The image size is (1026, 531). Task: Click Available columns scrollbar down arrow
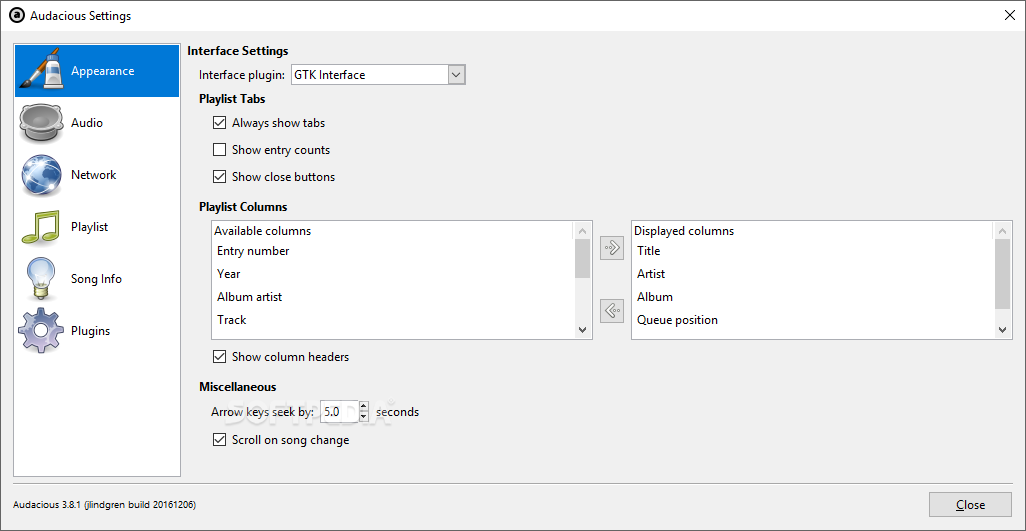coord(582,331)
